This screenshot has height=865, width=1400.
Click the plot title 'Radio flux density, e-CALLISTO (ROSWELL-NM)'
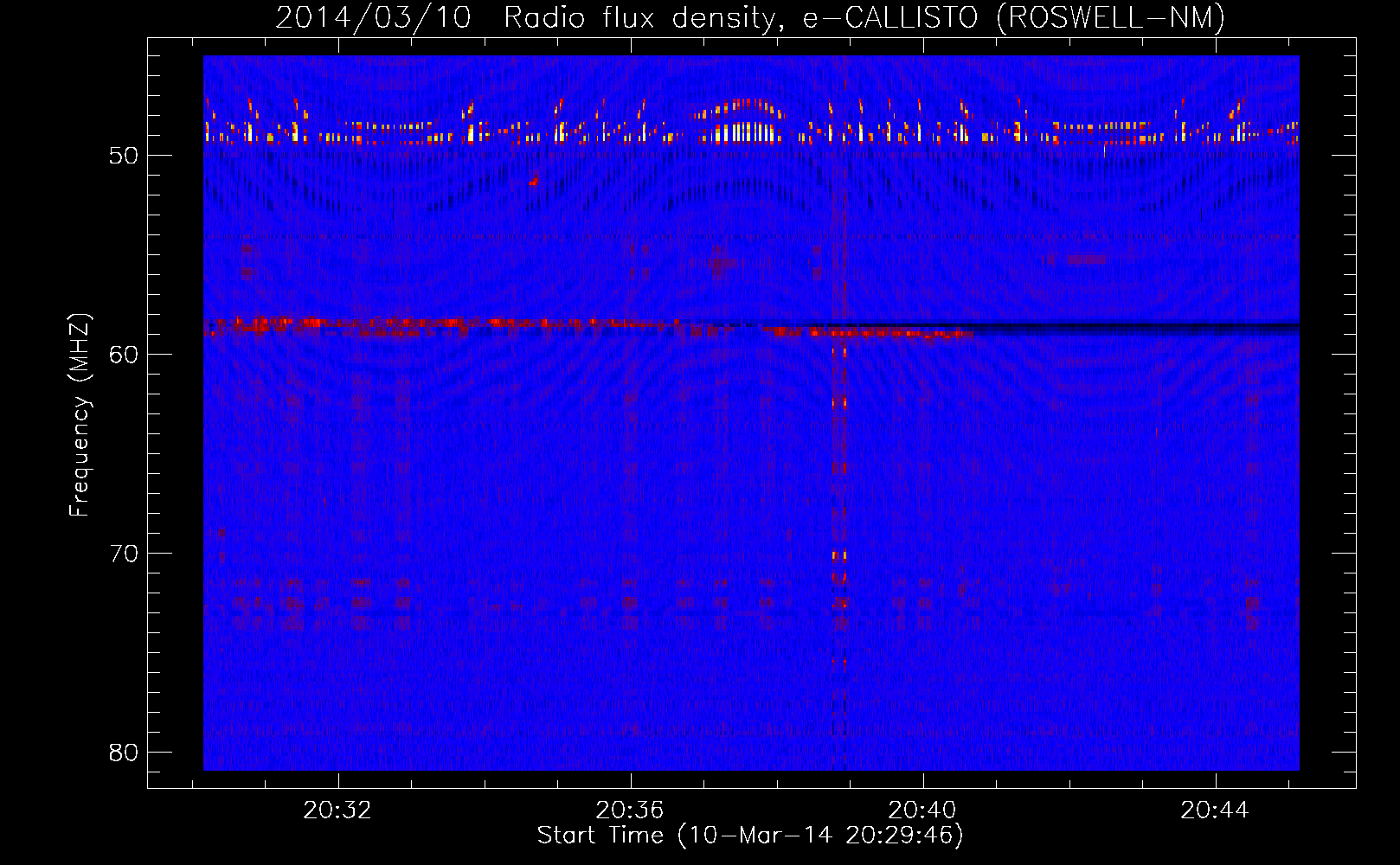tap(864, 17)
